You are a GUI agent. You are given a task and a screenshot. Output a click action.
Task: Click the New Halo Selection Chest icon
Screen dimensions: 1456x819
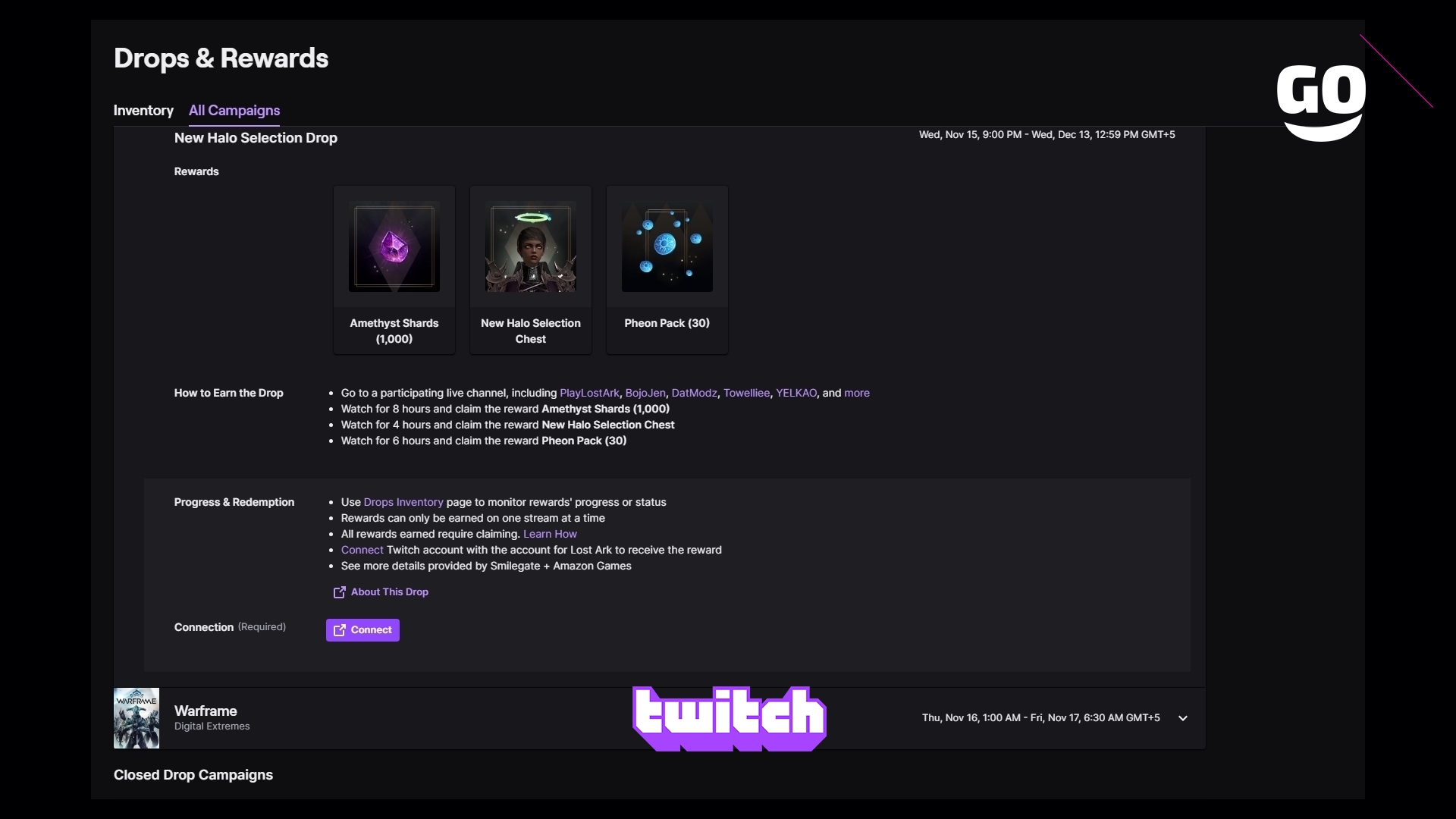click(x=530, y=248)
